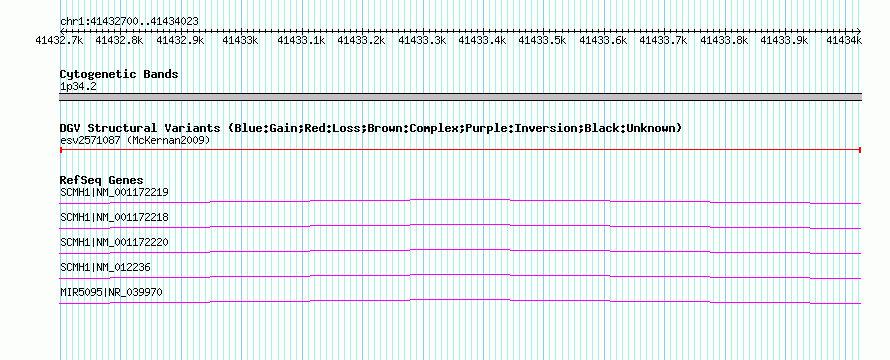This screenshot has width=890, height=360.
Task: Click the 41433.2k ruler label
Action: coord(362,40)
